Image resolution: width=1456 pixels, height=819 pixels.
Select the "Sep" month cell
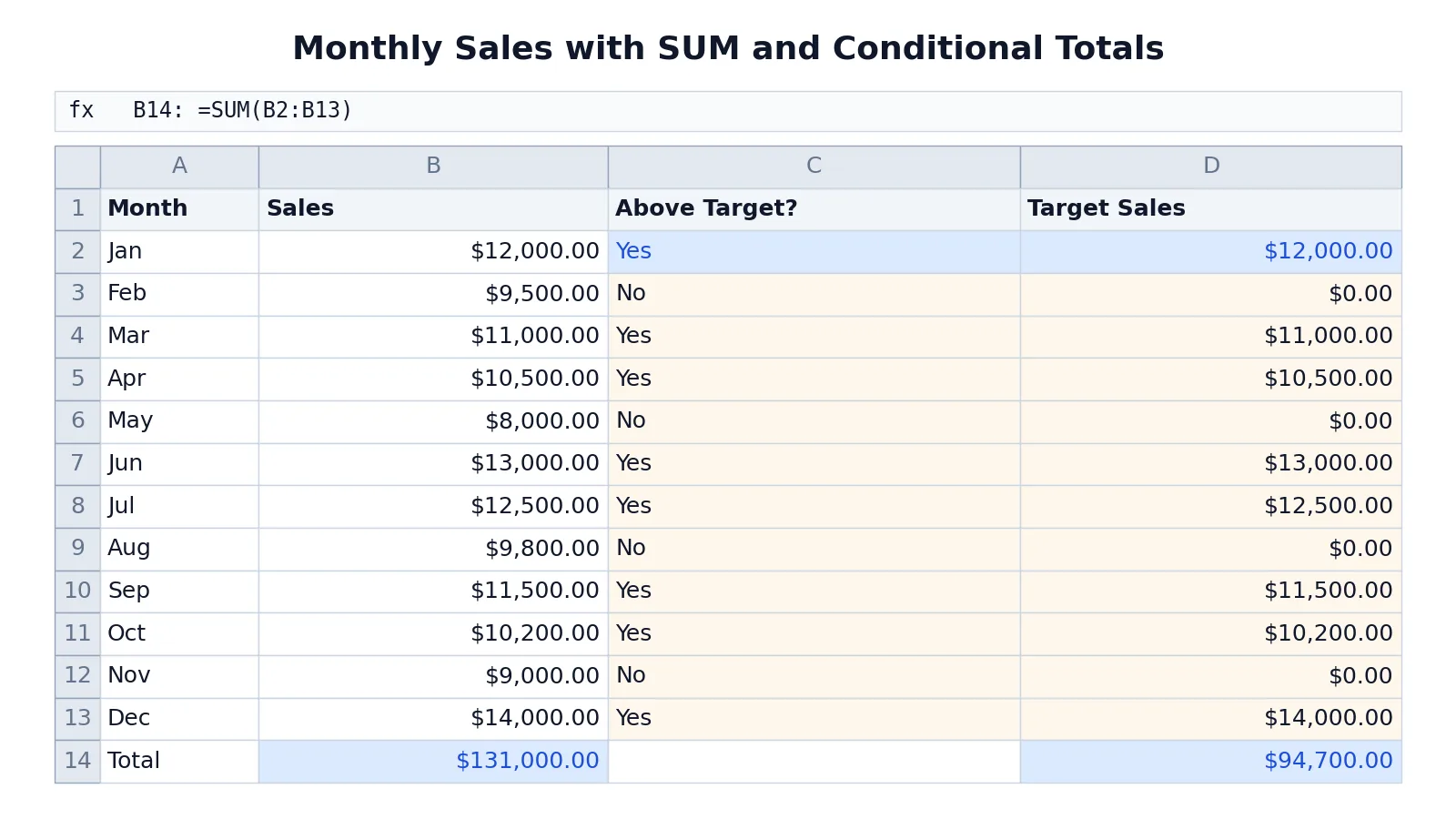tap(179, 591)
